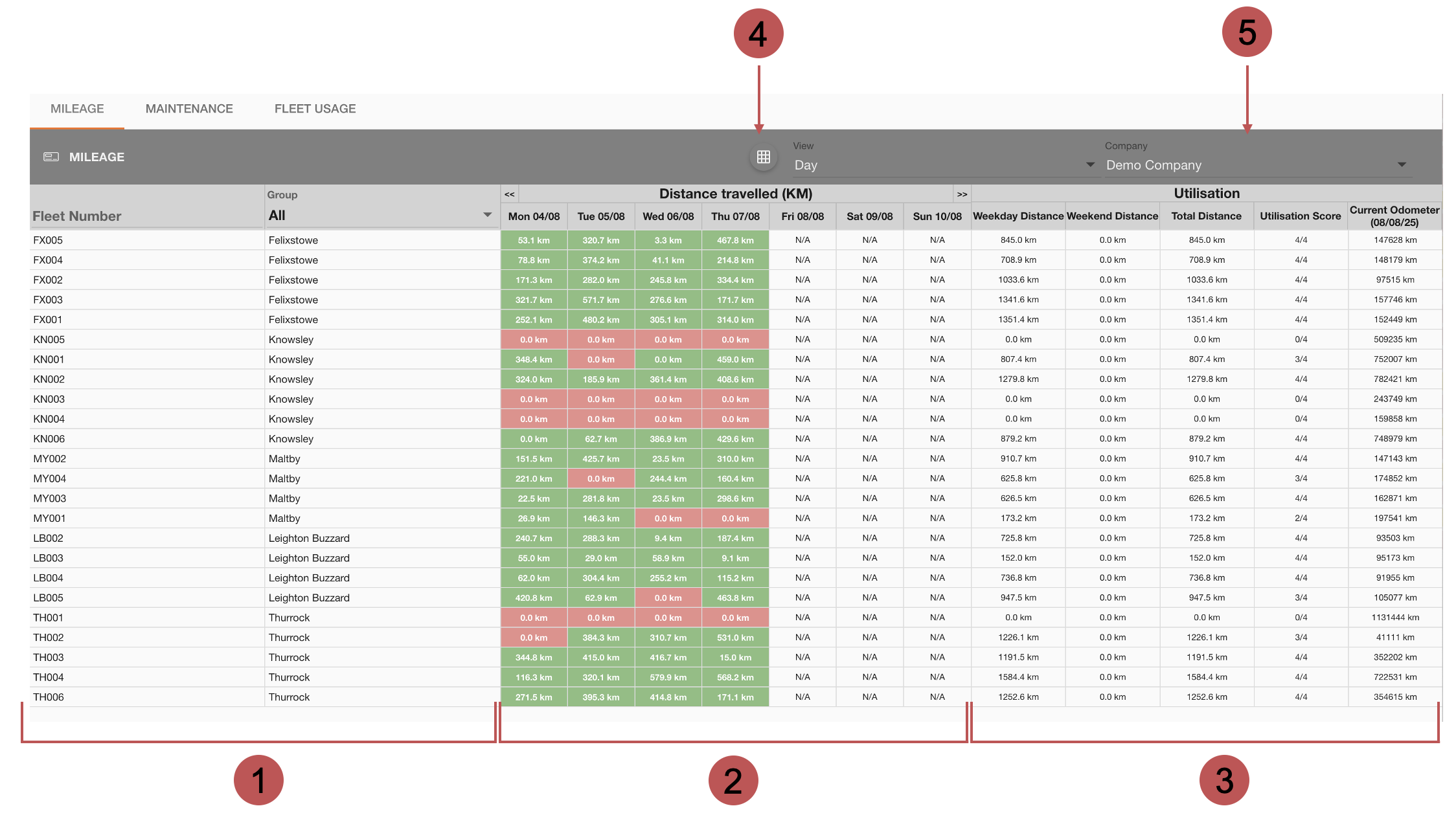Click the Current Odometer column header
Viewport: 1456px width, 817px height.
click(x=1394, y=216)
